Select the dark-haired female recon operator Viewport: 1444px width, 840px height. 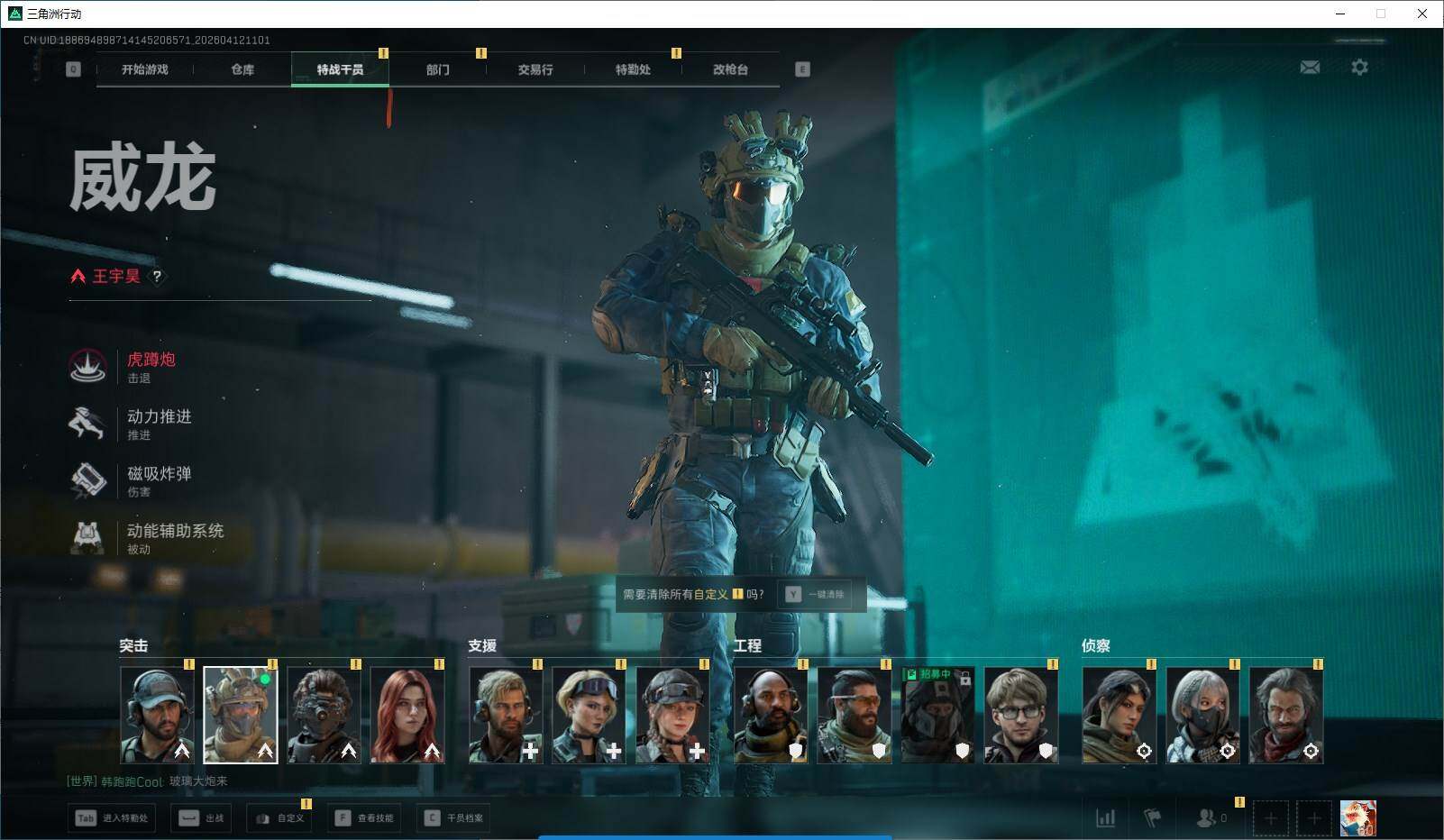click(x=1120, y=716)
